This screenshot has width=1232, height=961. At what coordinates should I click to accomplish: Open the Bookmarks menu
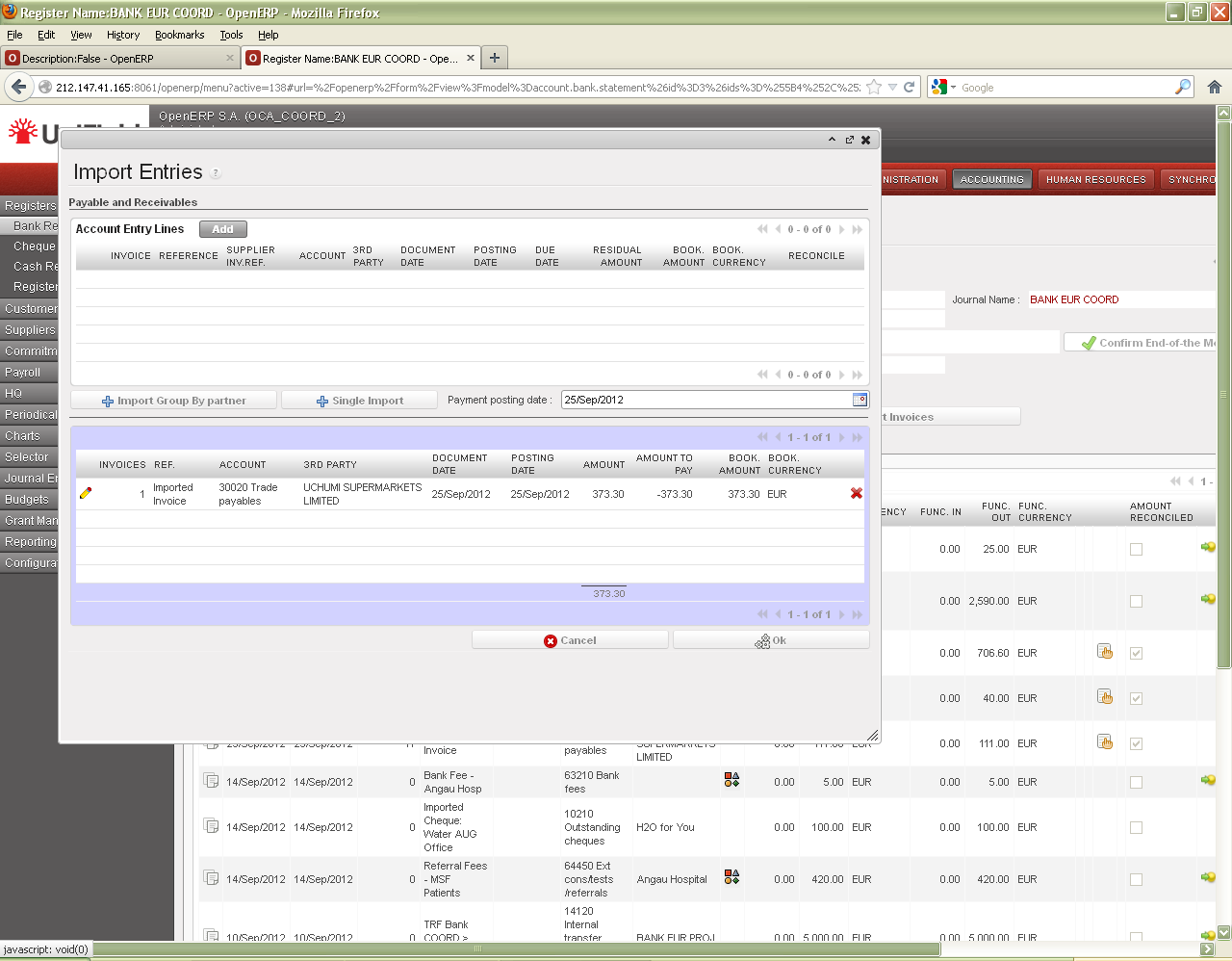click(179, 35)
